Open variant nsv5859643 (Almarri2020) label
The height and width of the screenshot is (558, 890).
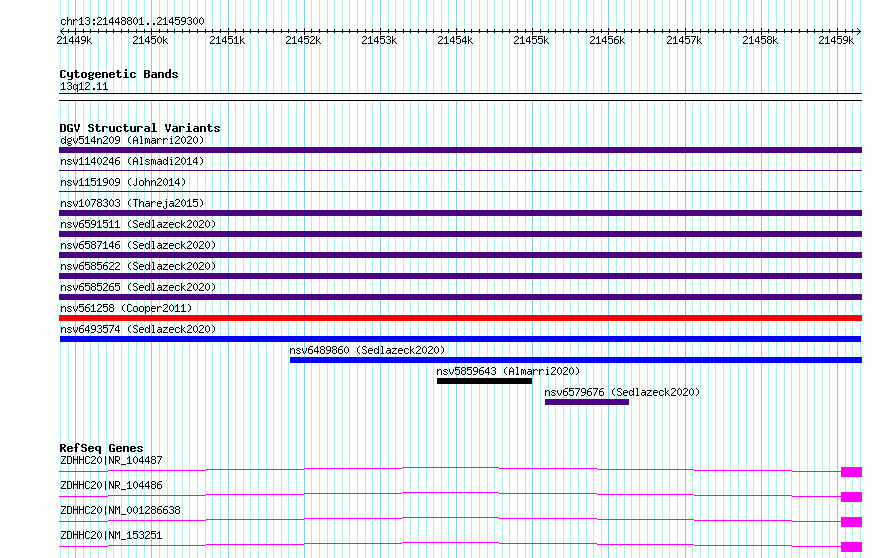(x=508, y=371)
